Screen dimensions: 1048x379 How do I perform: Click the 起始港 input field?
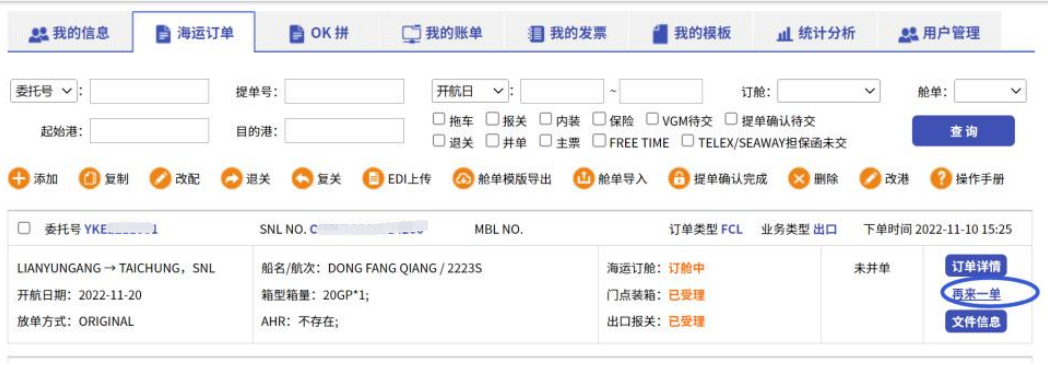point(149,130)
